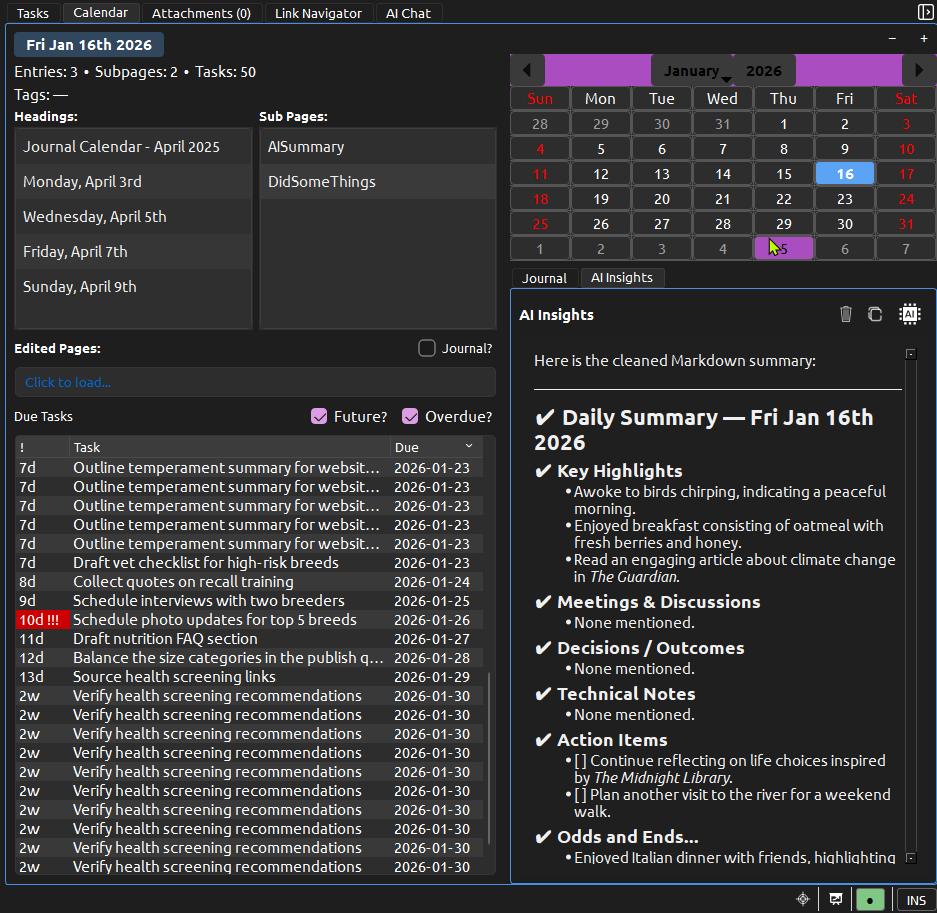Screen dimensions: 937x913
Task: Click the trash icon in AI Insights
Action: [846, 314]
